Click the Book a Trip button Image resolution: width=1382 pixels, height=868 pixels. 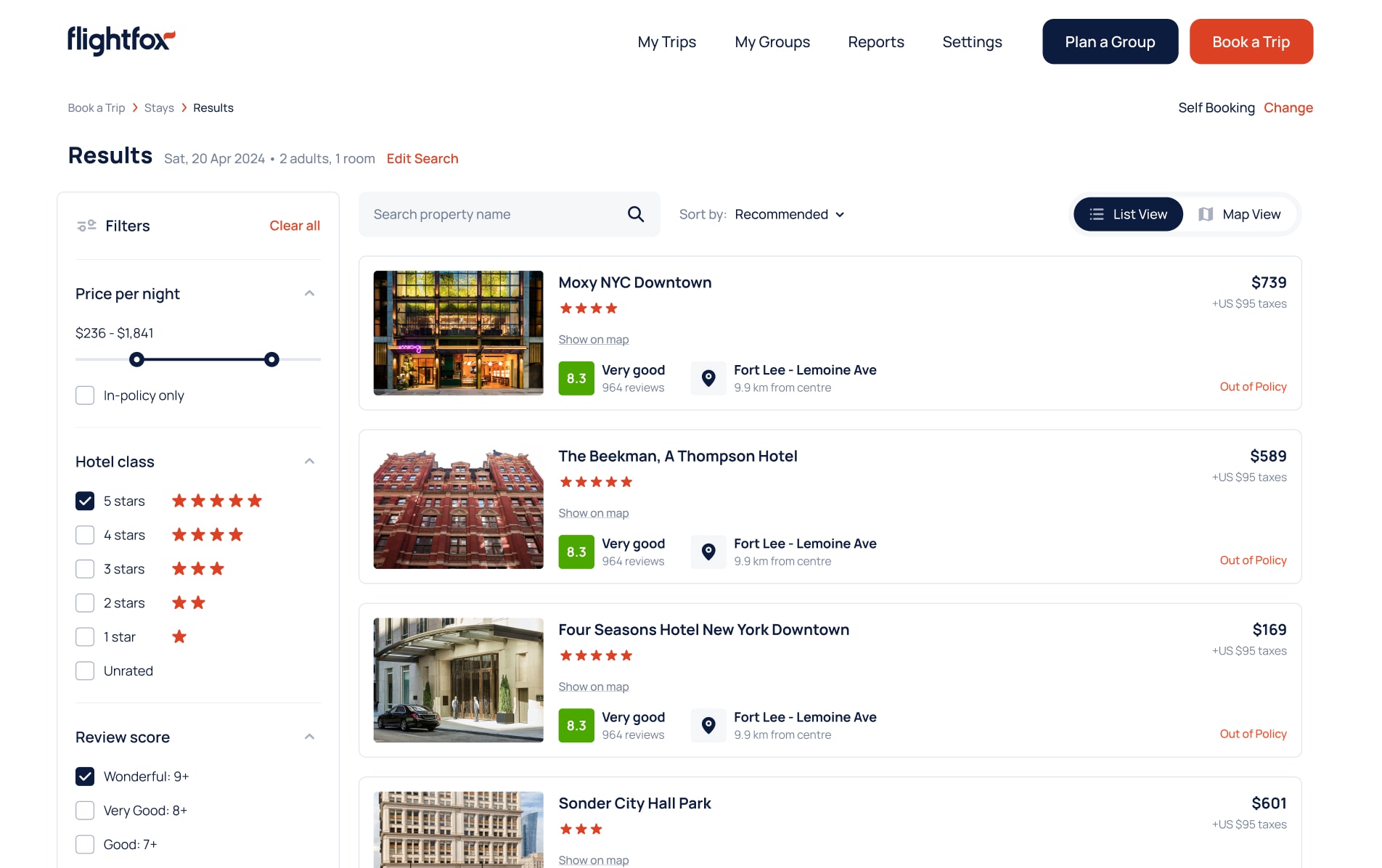[1251, 41]
